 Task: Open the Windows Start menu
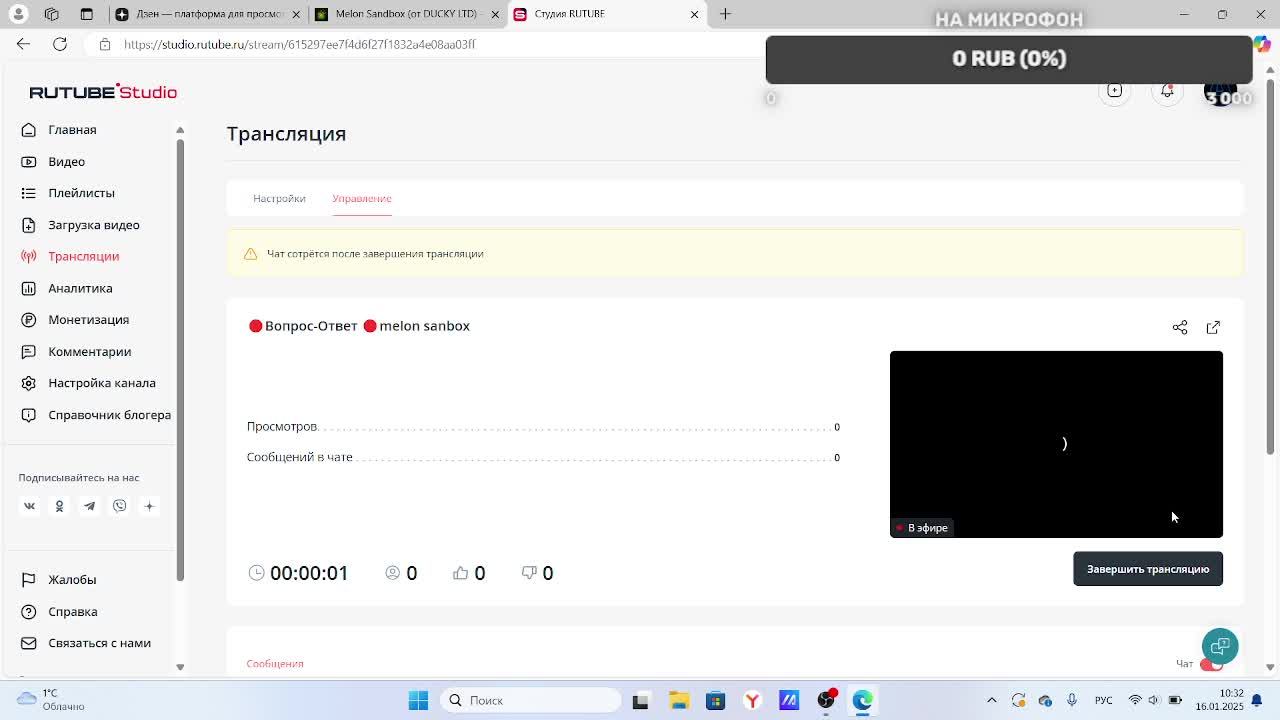tap(418, 700)
